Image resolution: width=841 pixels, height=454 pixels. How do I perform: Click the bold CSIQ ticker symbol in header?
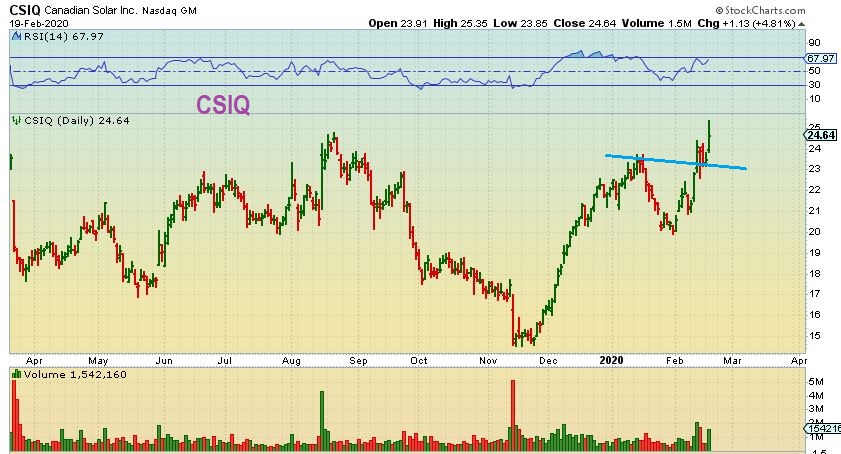(25, 10)
